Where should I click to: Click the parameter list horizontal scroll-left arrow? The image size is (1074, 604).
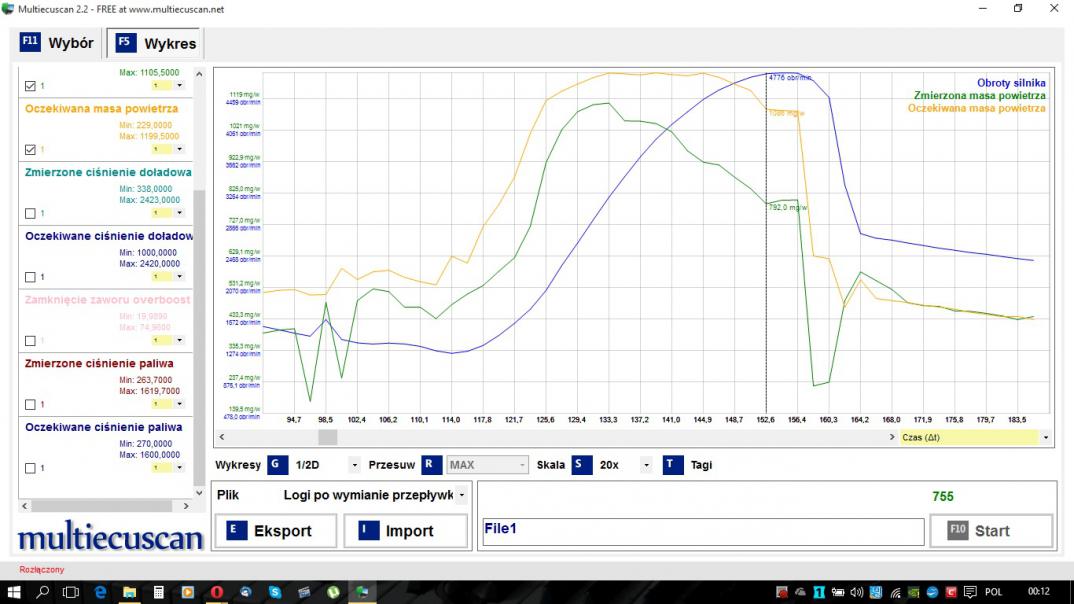click(x=25, y=506)
